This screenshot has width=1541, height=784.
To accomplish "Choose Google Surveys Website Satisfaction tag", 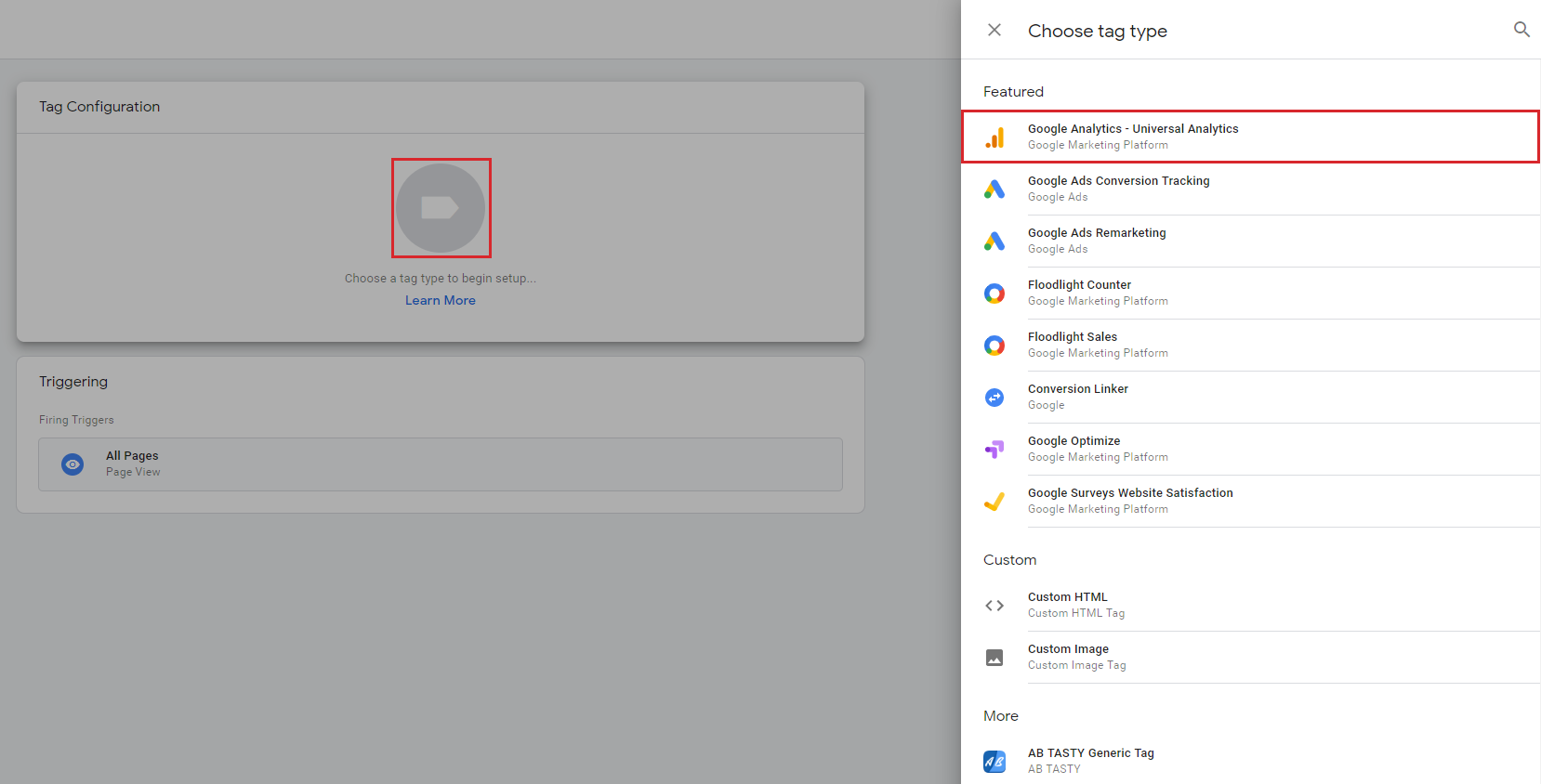I will (1250, 502).
